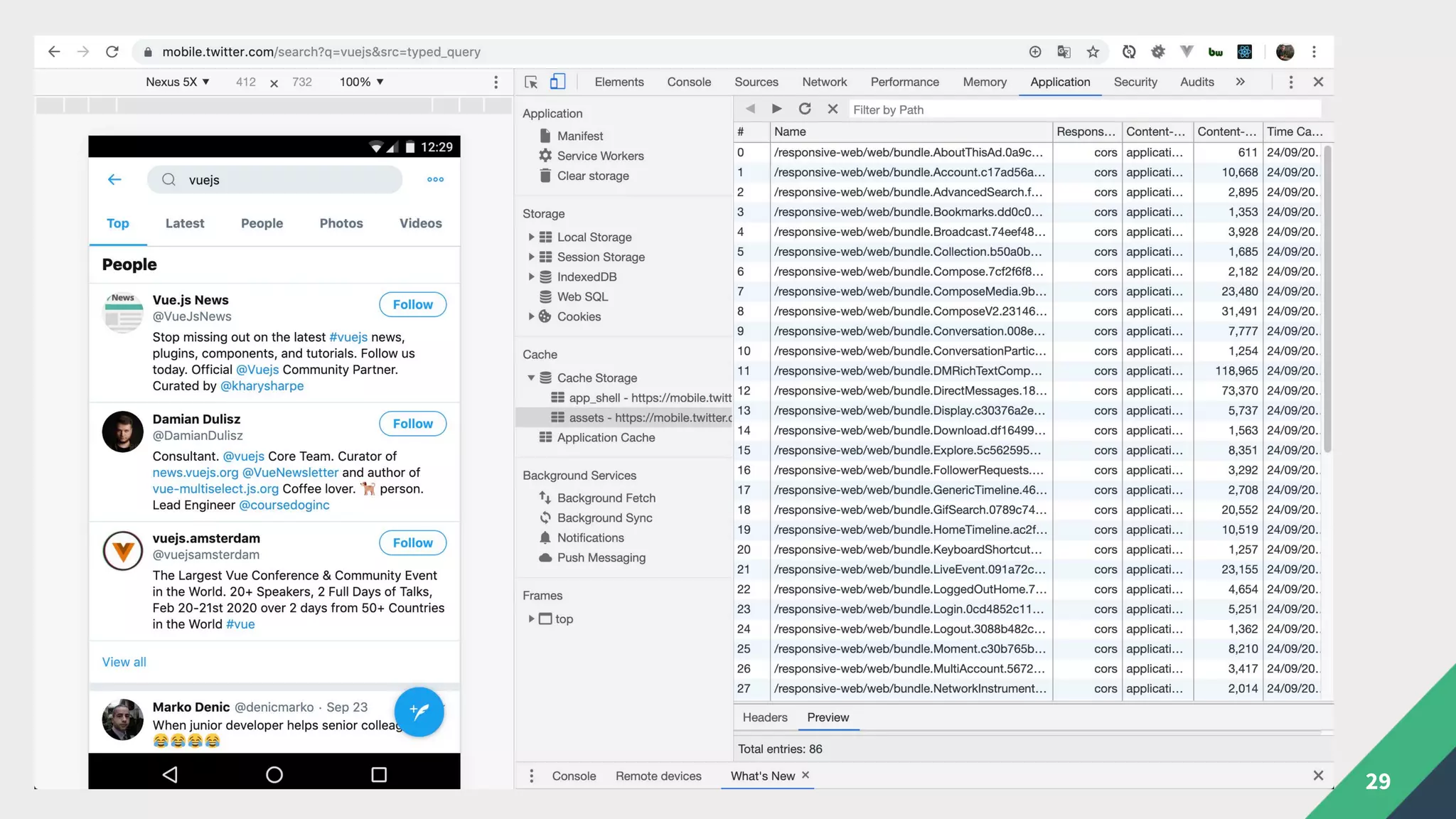Image resolution: width=1456 pixels, height=819 pixels.
Task: Refresh the cache storage entries list
Action: (805, 109)
